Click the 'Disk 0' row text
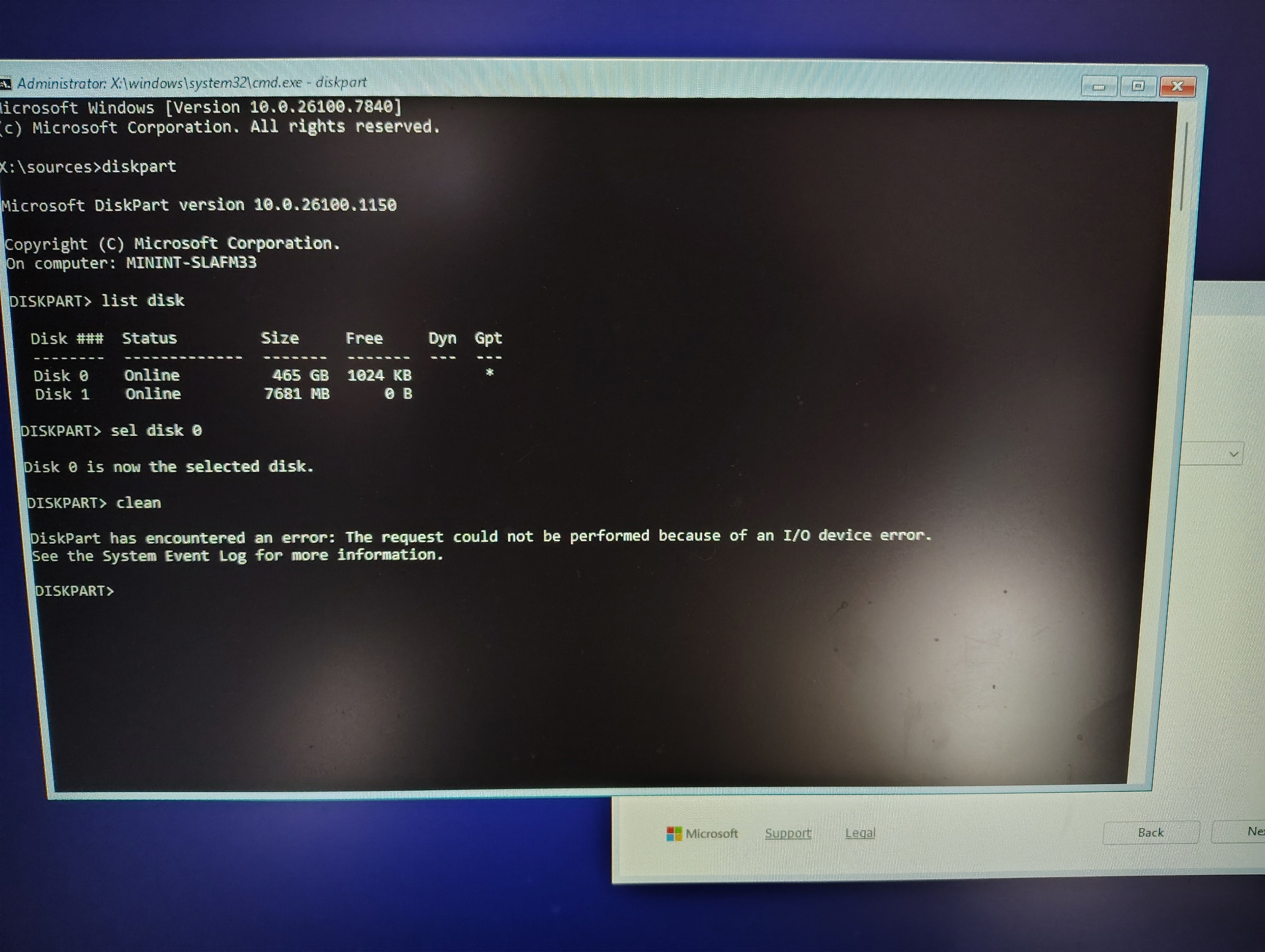Viewport: 1265px width, 952px height. [60, 375]
